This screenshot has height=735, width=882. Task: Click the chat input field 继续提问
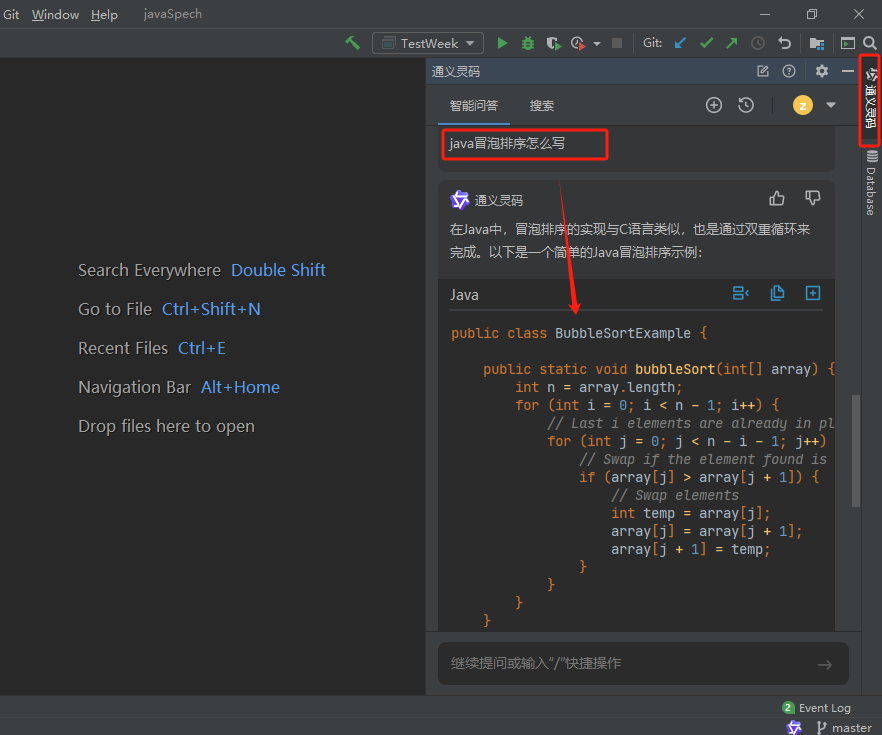pos(643,664)
